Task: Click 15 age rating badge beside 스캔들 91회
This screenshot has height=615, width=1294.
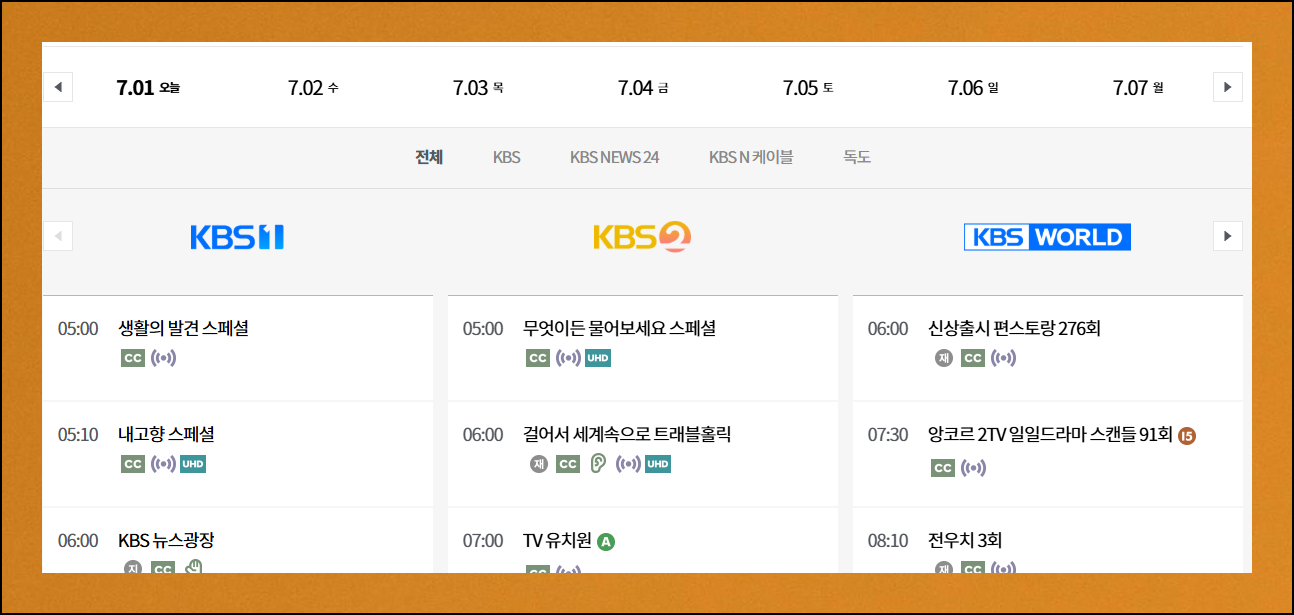Action: [x=1187, y=436]
